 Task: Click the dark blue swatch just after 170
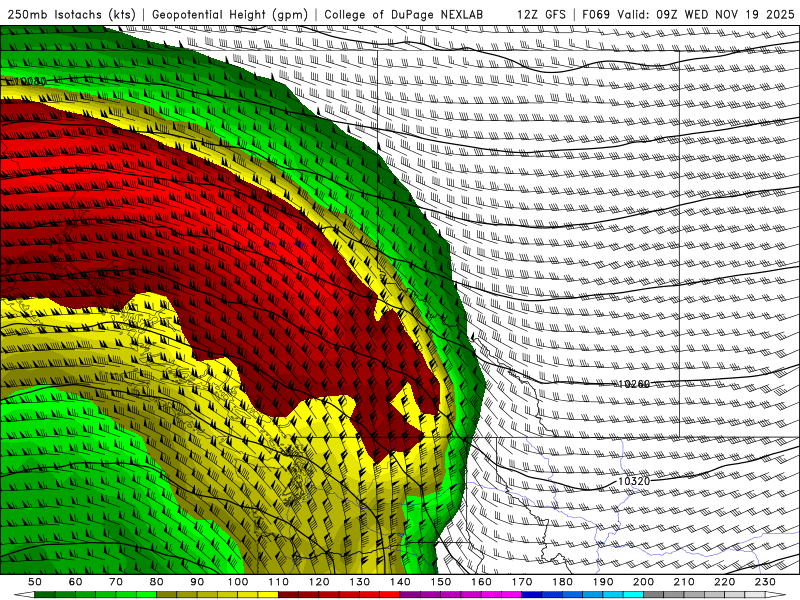click(532, 595)
